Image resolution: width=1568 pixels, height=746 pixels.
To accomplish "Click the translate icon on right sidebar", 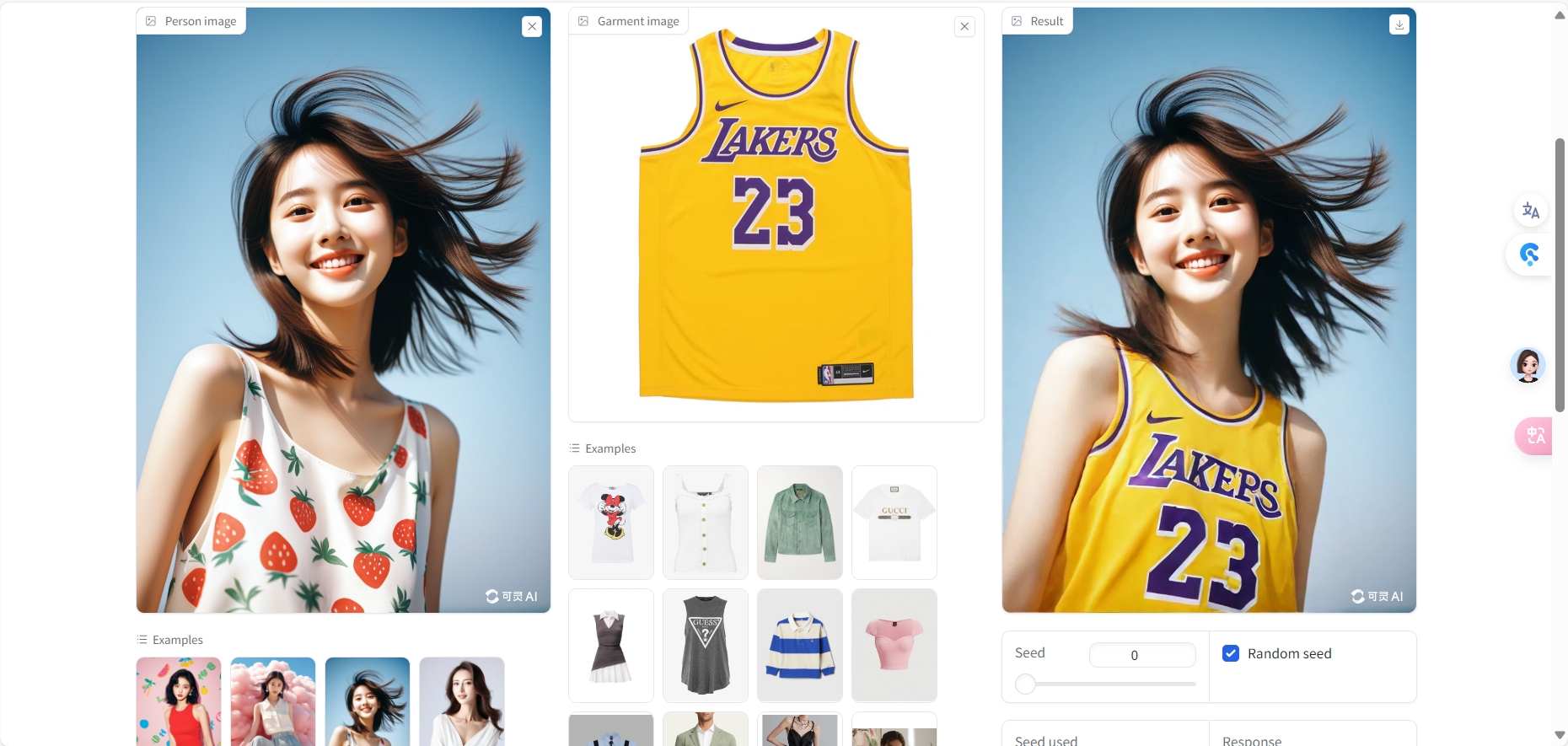I will point(1530,211).
